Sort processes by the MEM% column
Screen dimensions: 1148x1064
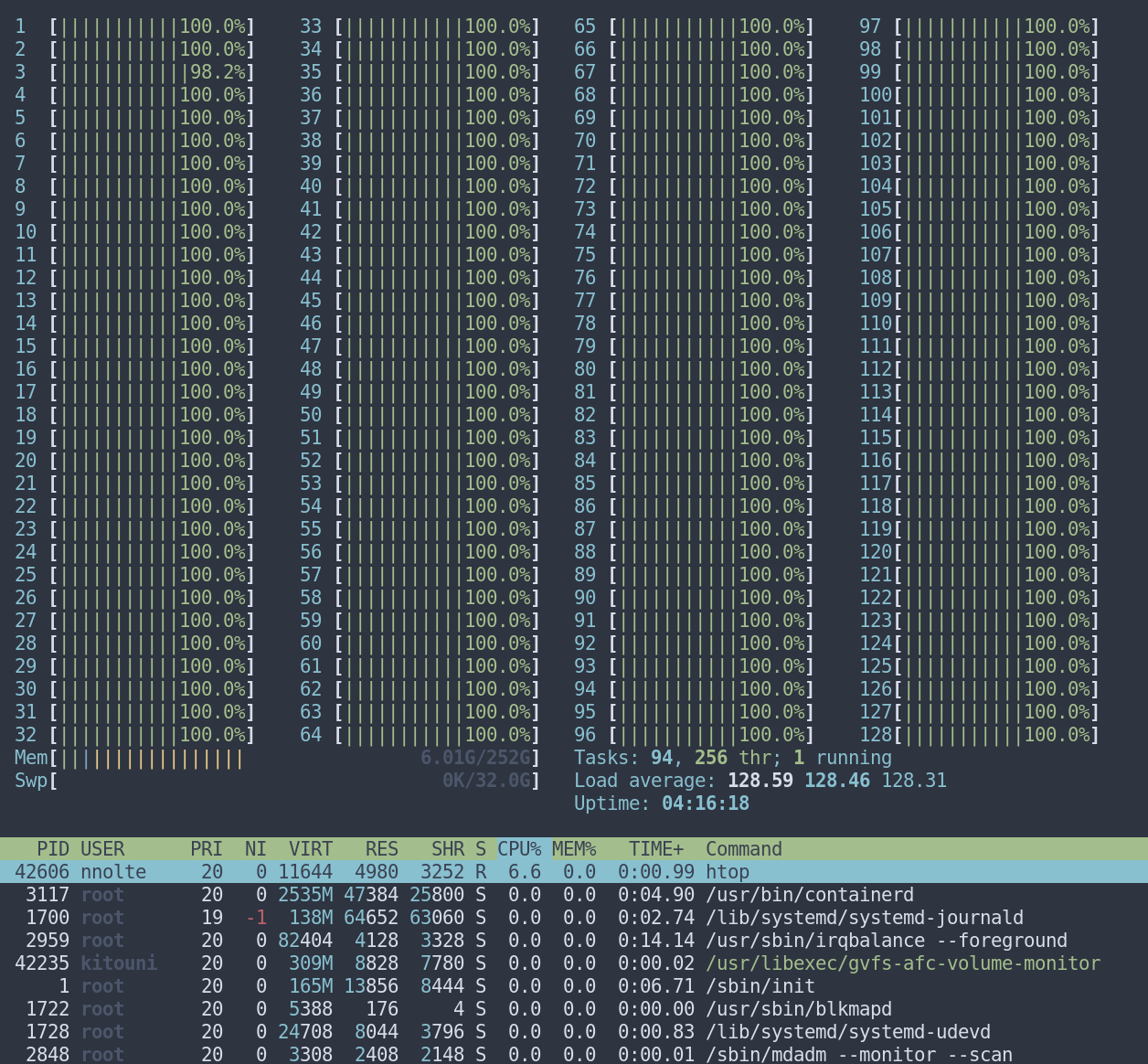[x=575, y=849]
